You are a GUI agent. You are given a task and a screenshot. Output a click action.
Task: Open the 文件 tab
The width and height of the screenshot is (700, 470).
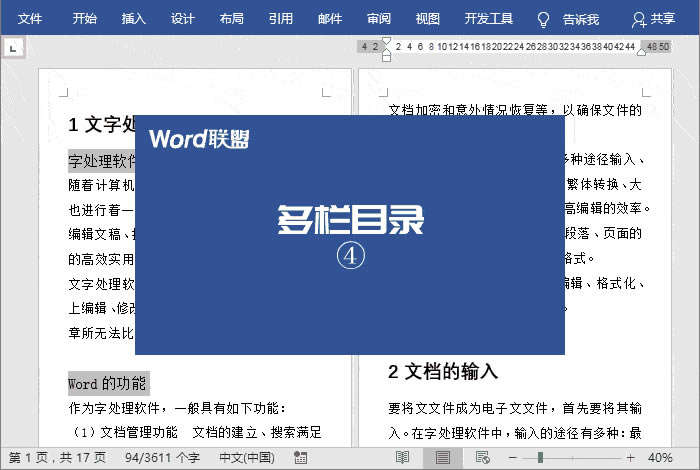29,18
